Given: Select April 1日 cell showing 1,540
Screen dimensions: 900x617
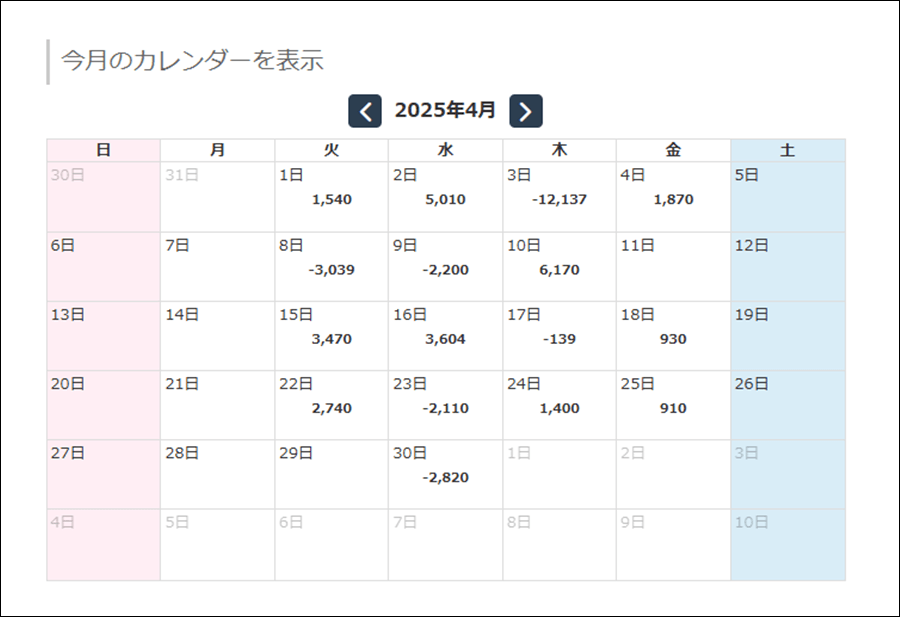Looking at the screenshot, I should (x=331, y=197).
